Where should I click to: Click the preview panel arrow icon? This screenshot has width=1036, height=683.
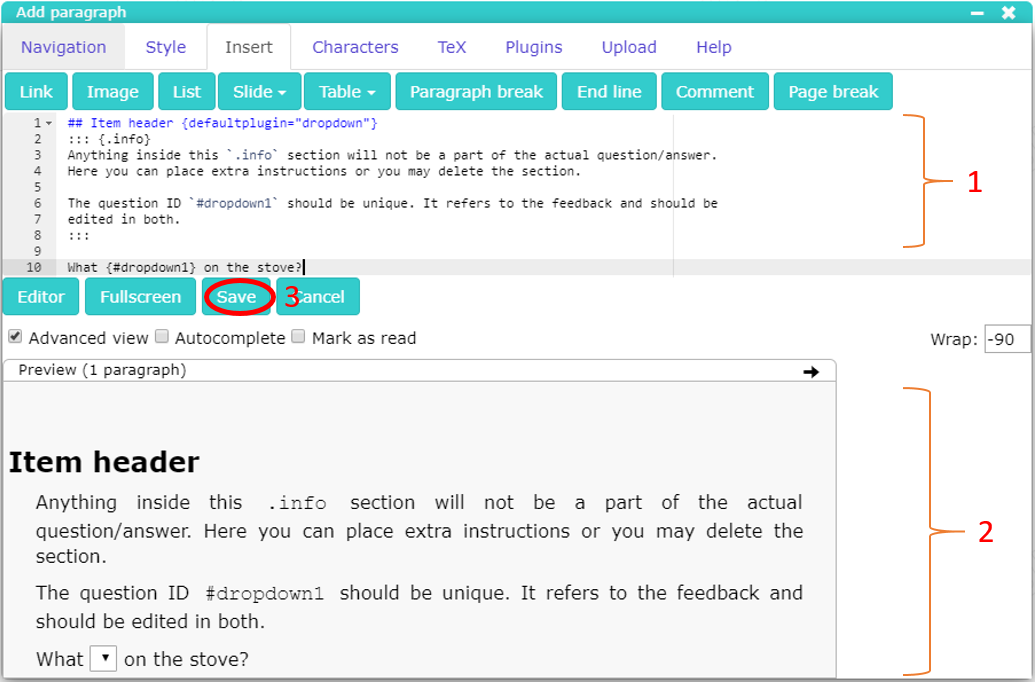(811, 371)
